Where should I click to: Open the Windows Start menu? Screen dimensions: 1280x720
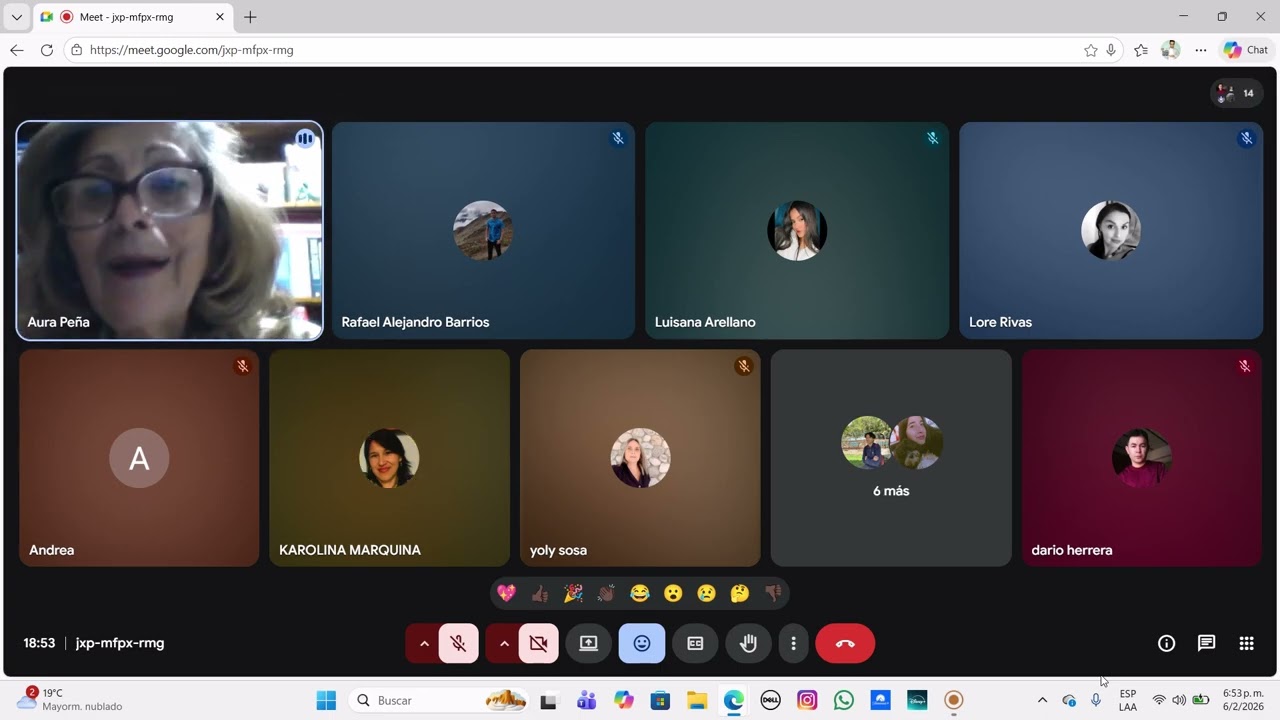pyautogui.click(x=326, y=700)
